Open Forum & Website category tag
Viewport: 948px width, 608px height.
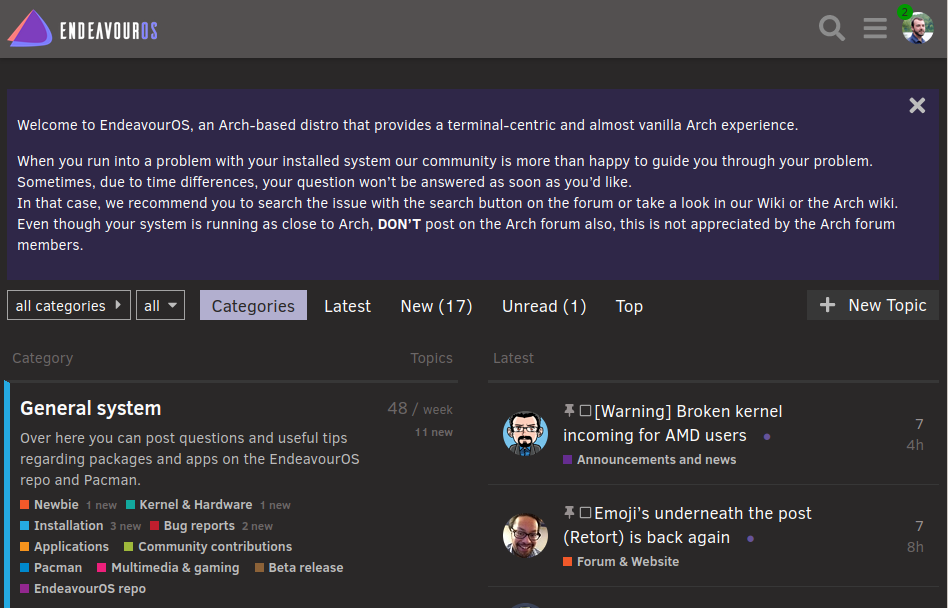(621, 561)
